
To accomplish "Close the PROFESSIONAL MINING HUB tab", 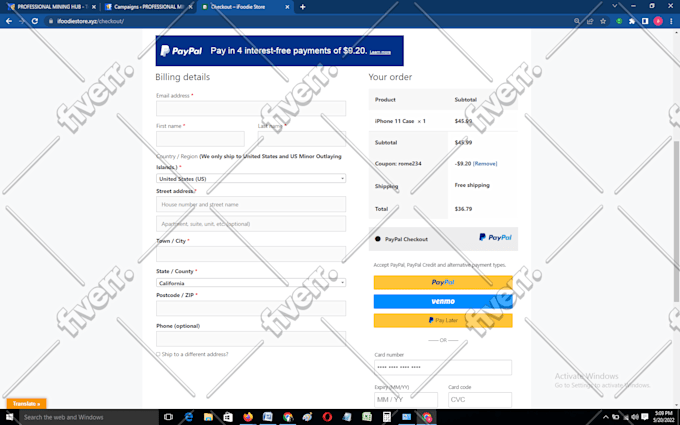I will click(94, 7).
